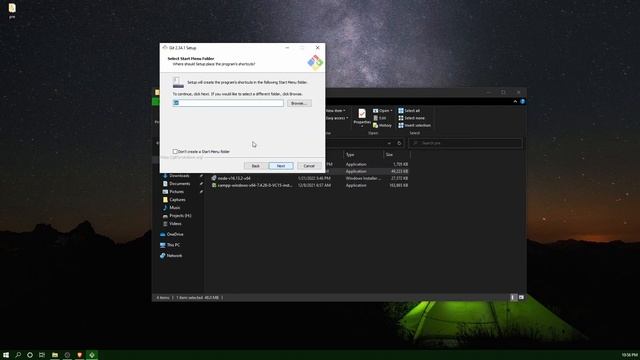Screen dimensions: 640x360
Task: Click the address bar history dropdown arrow
Action: 389,143
